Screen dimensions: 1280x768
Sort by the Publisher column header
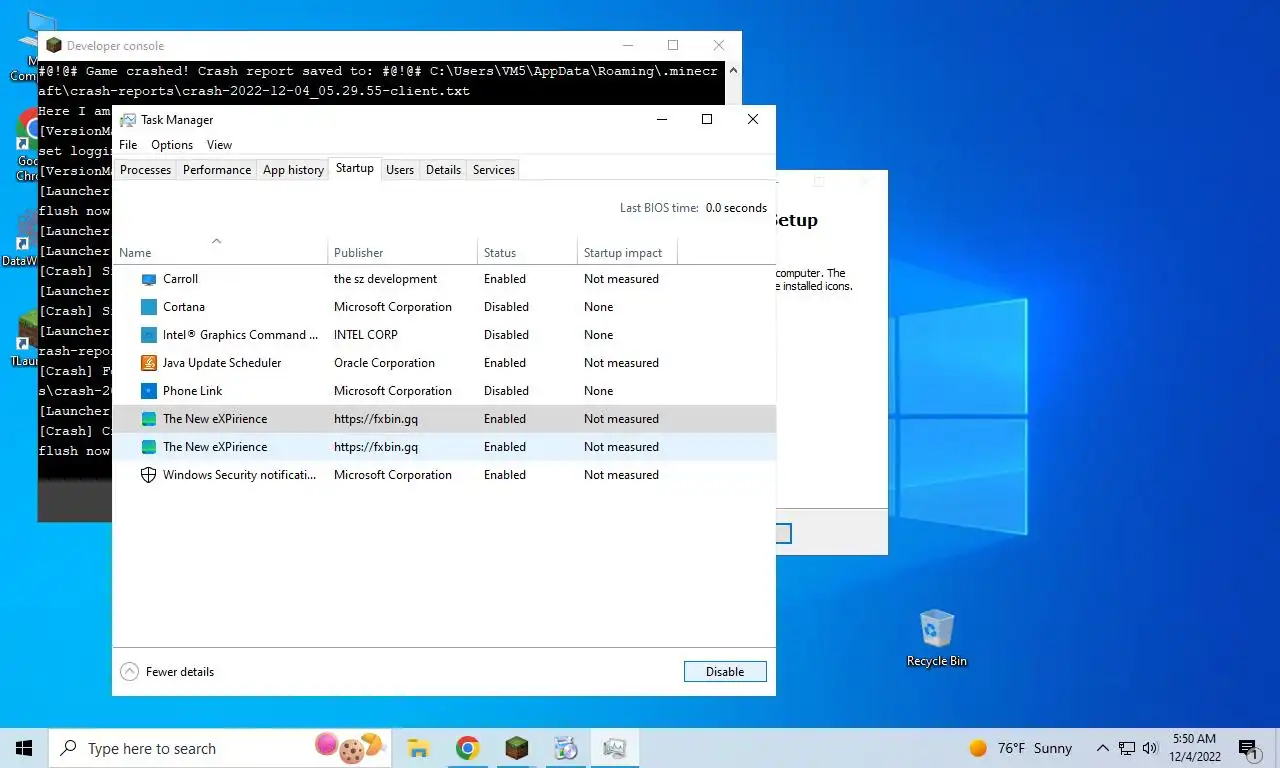(x=403, y=253)
